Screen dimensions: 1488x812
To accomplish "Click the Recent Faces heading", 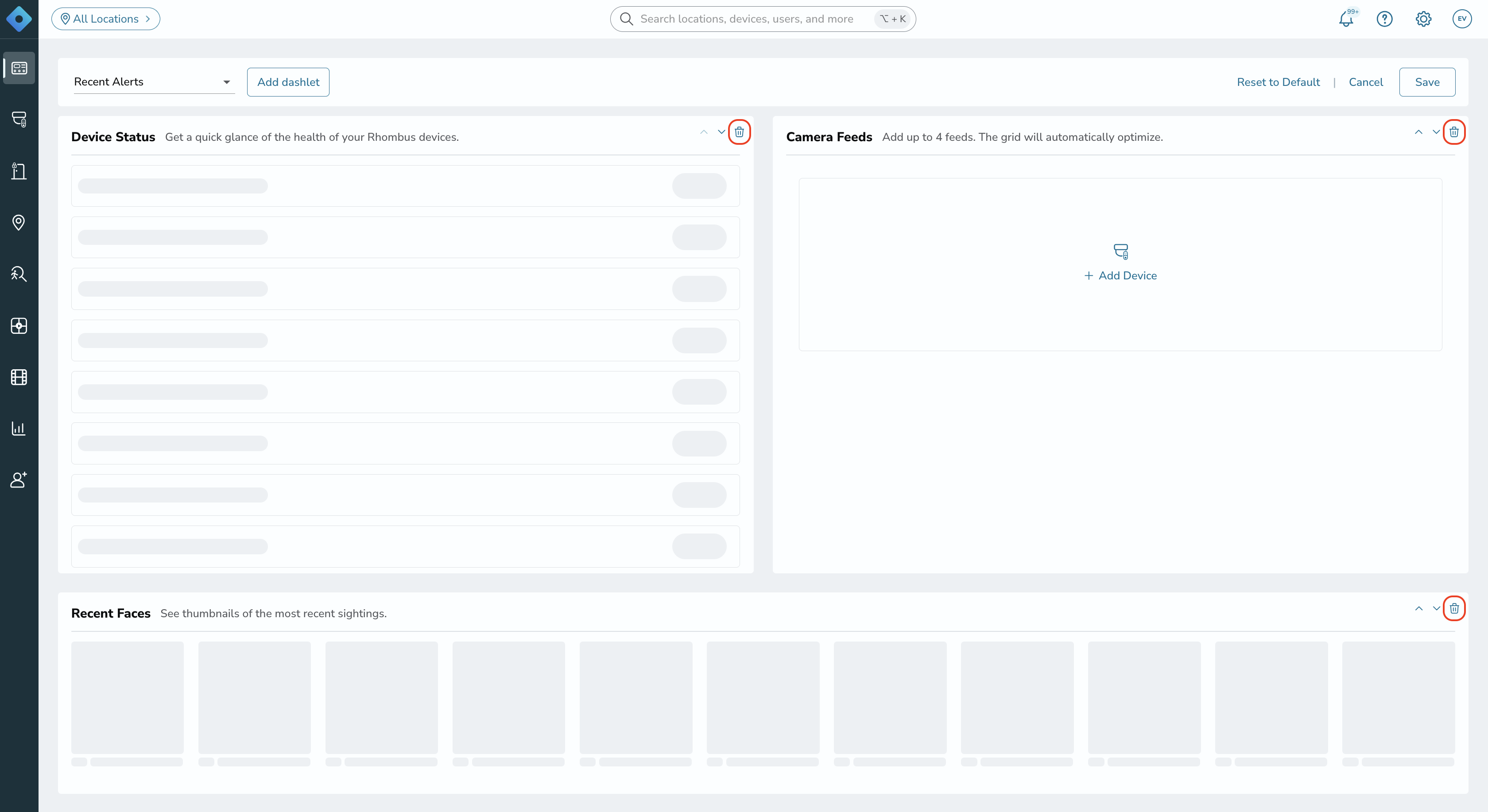I will pyautogui.click(x=111, y=613).
